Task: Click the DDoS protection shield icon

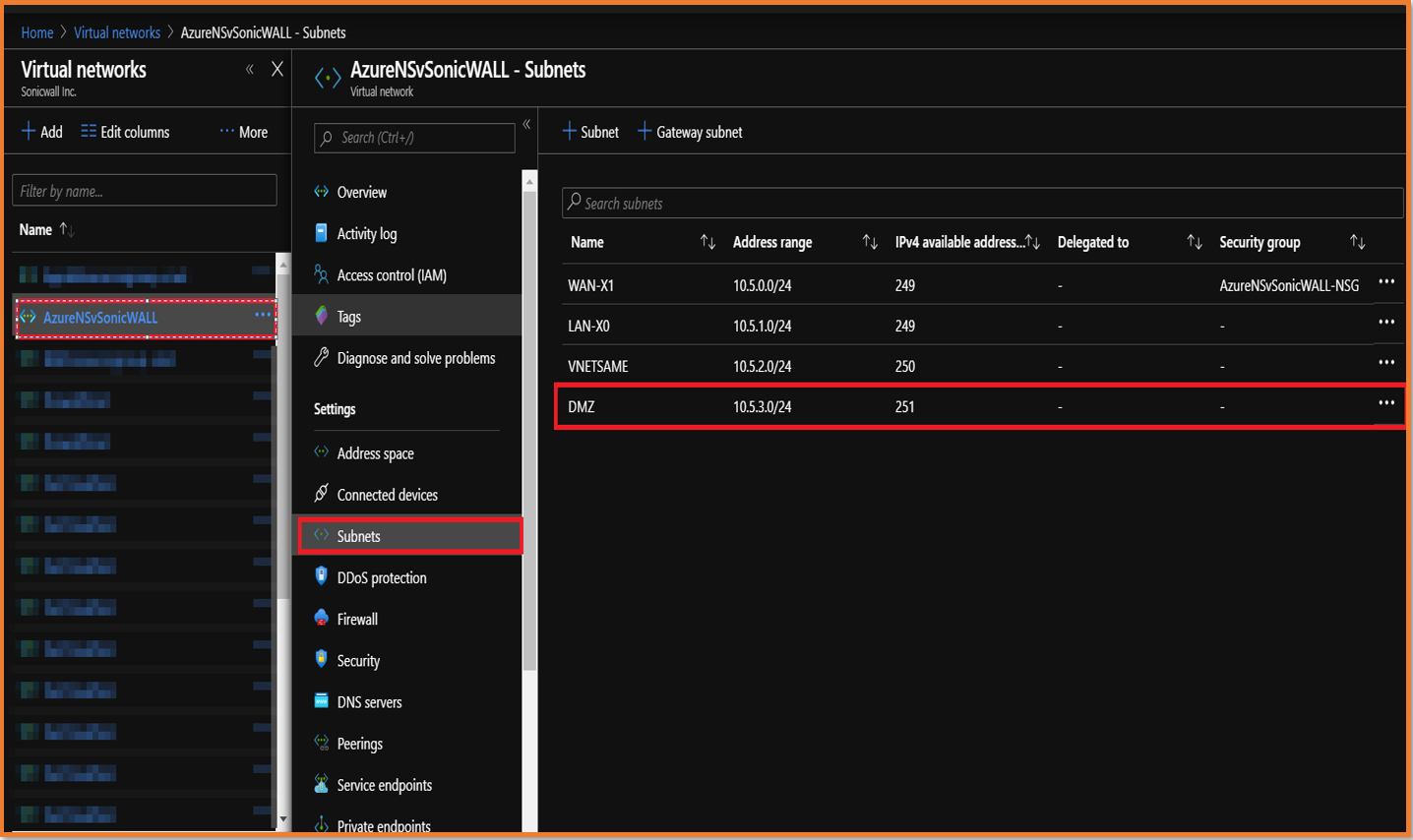Action: pos(321,576)
